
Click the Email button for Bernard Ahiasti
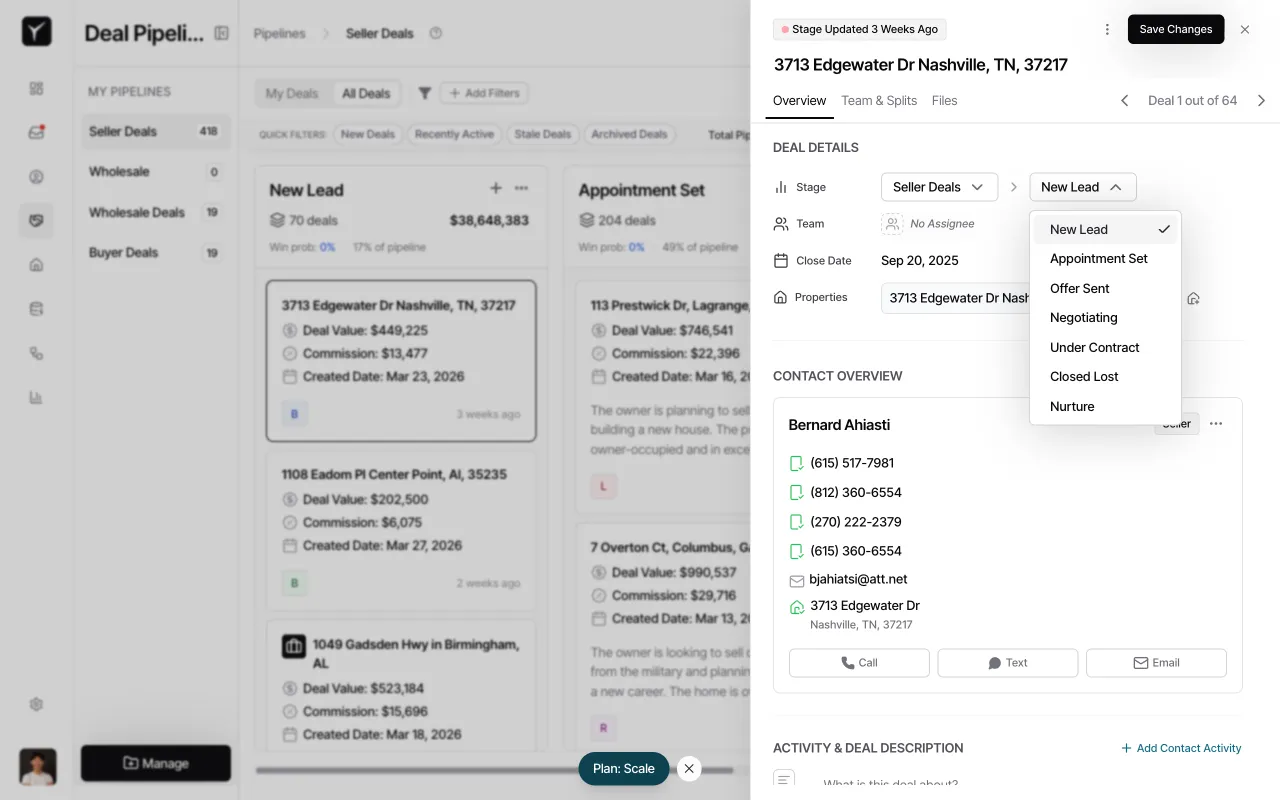1156,662
